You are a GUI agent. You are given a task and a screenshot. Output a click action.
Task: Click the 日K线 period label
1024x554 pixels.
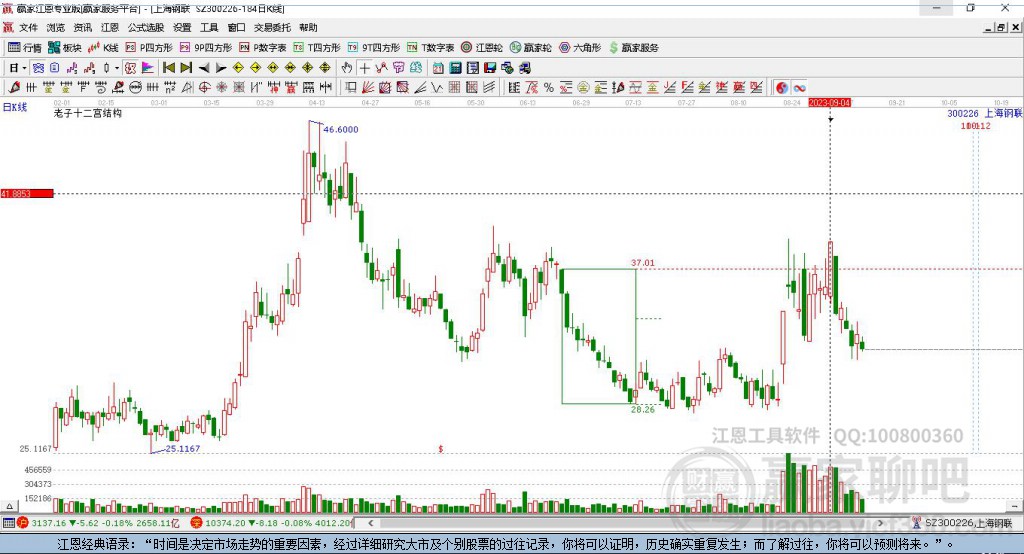pos(15,107)
